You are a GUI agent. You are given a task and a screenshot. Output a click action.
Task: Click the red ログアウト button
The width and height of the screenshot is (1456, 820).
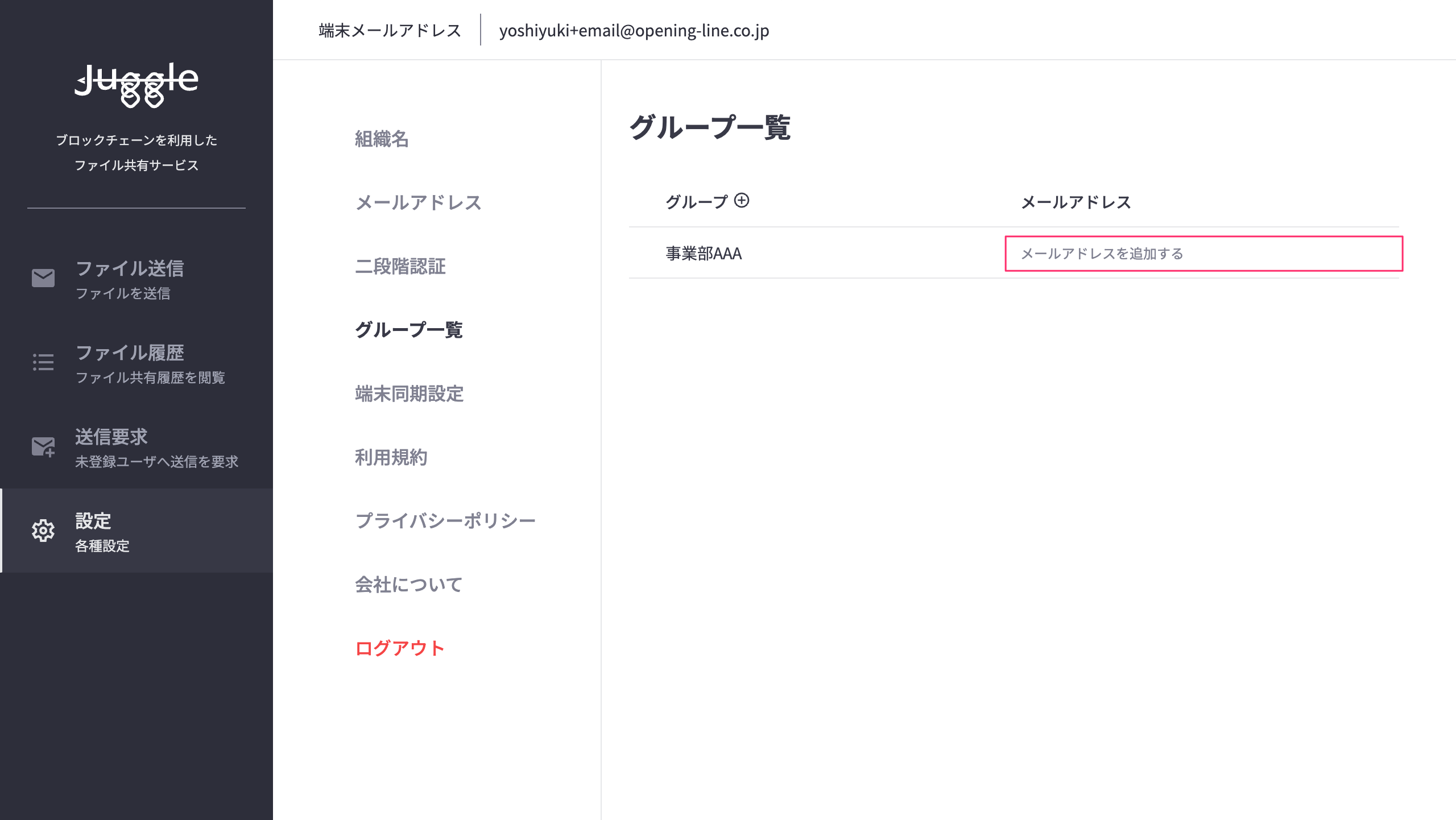pyautogui.click(x=399, y=649)
